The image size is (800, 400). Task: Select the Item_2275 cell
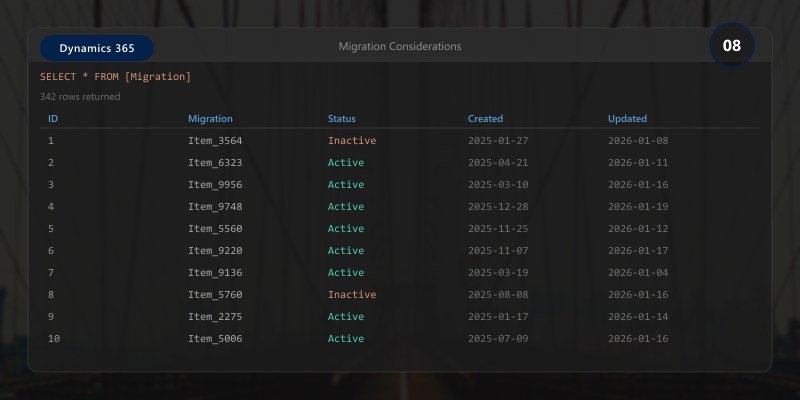(x=215, y=316)
